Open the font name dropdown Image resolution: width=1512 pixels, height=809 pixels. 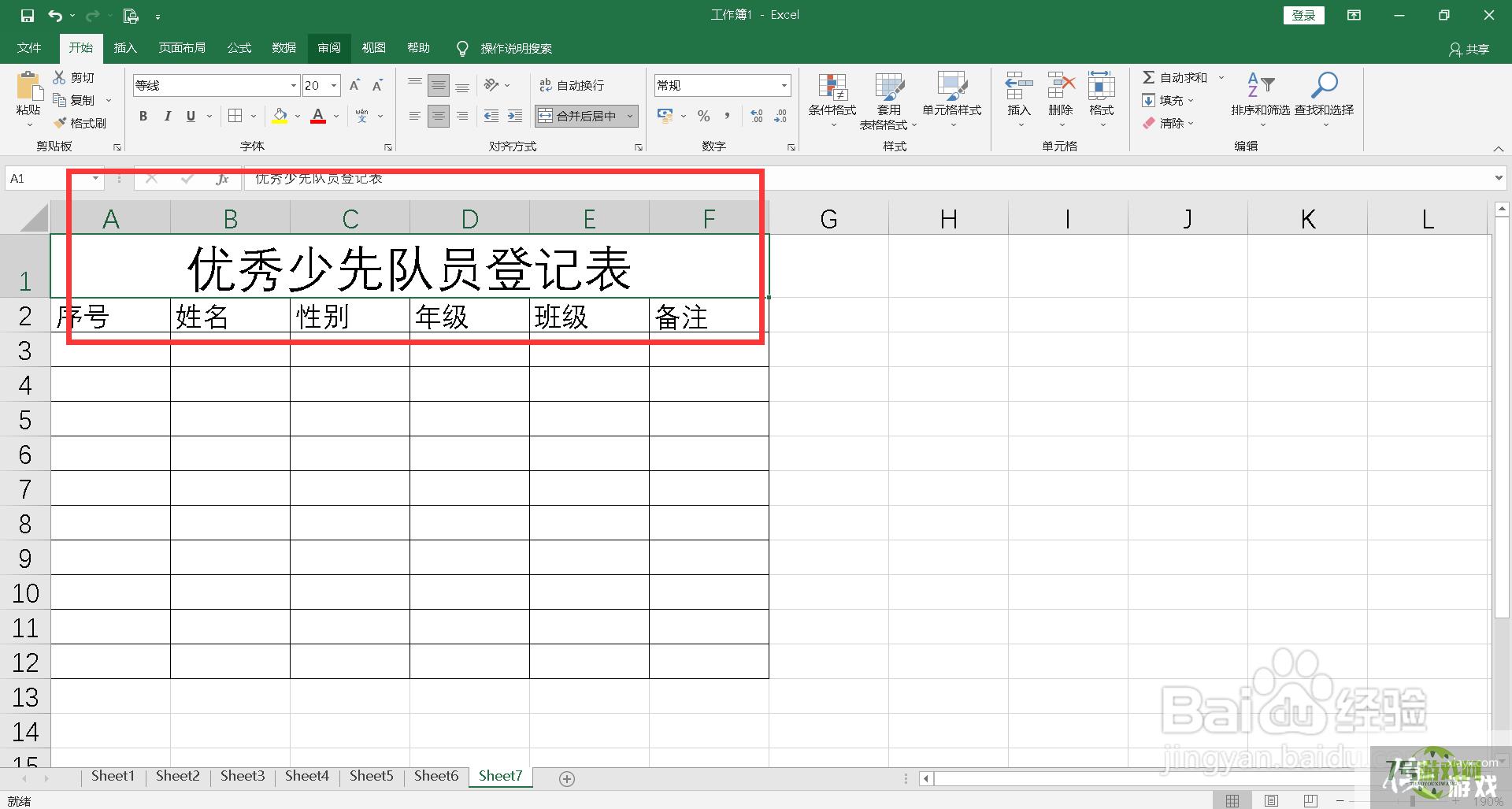click(x=294, y=85)
